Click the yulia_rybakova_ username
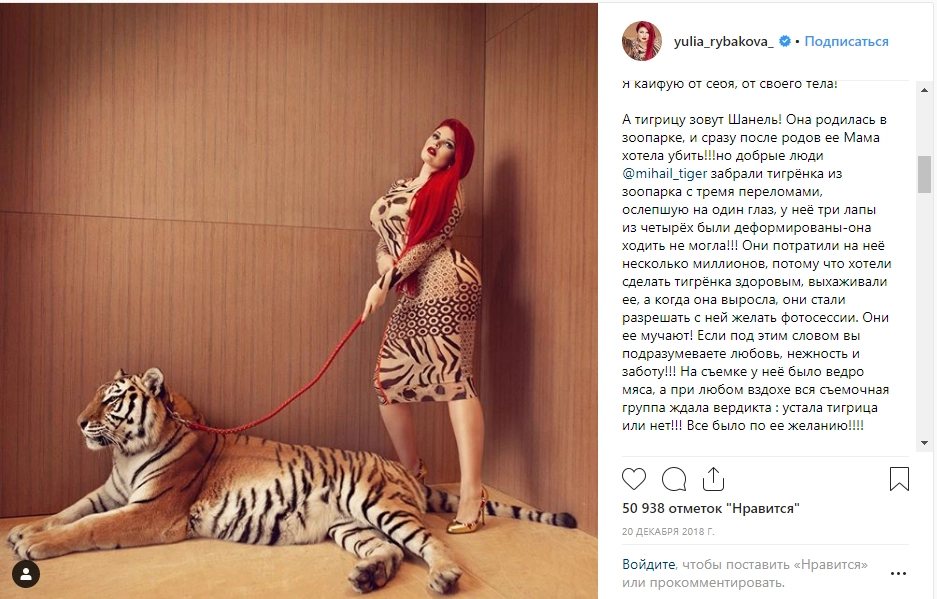Viewport: 937px width, 599px height. [724, 42]
